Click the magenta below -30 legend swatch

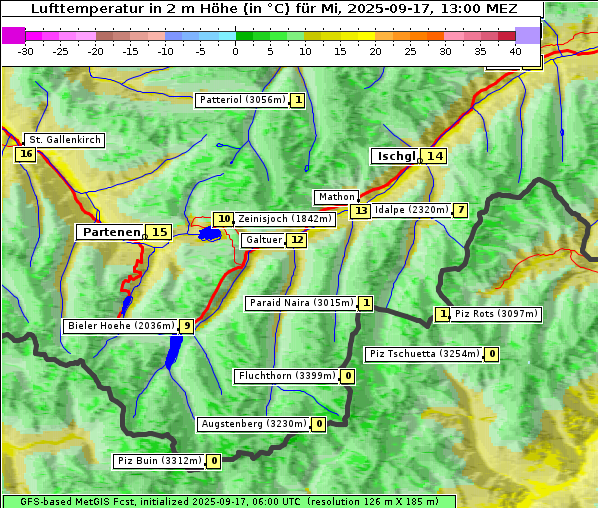[14, 35]
